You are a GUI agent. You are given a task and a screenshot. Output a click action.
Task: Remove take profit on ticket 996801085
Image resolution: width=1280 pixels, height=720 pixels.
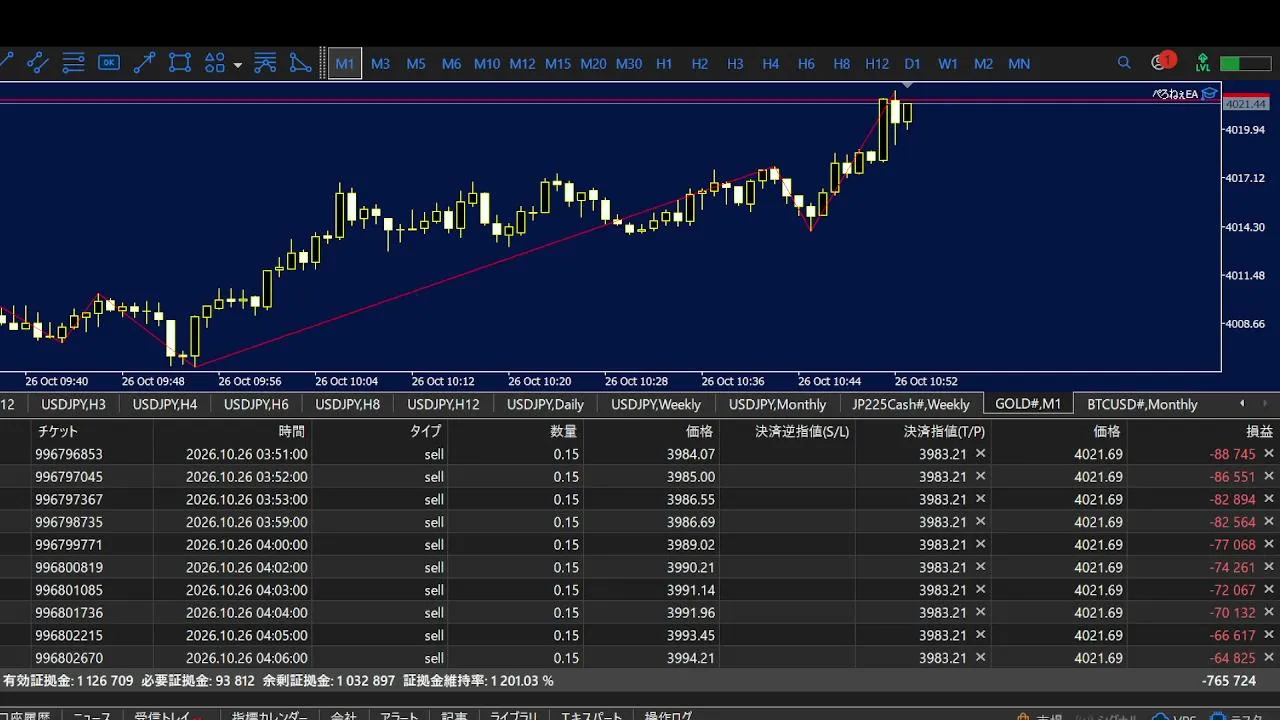[x=980, y=589]
